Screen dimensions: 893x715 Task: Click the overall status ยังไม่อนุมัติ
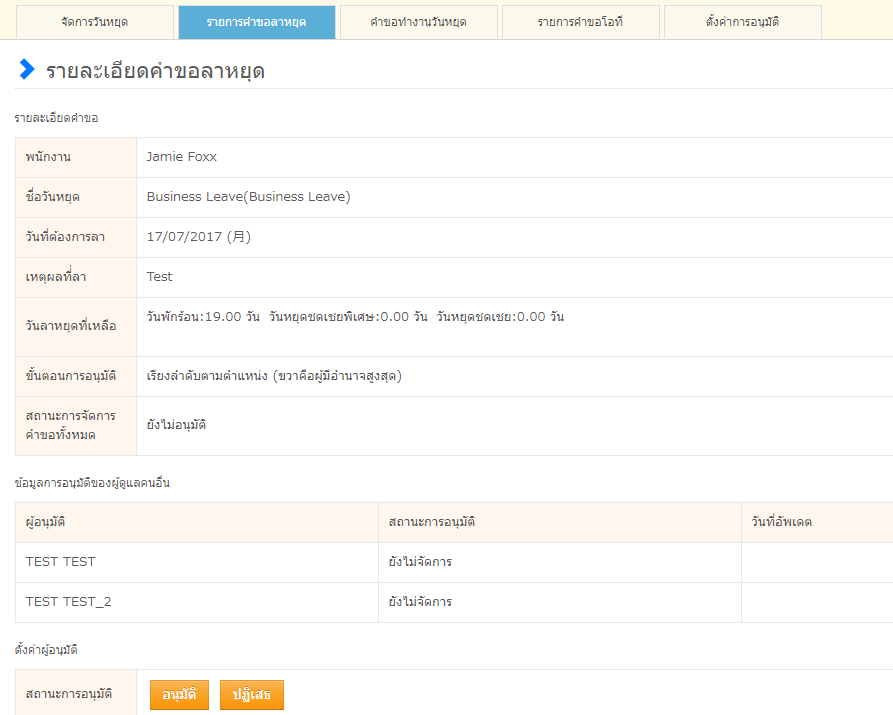176,425
